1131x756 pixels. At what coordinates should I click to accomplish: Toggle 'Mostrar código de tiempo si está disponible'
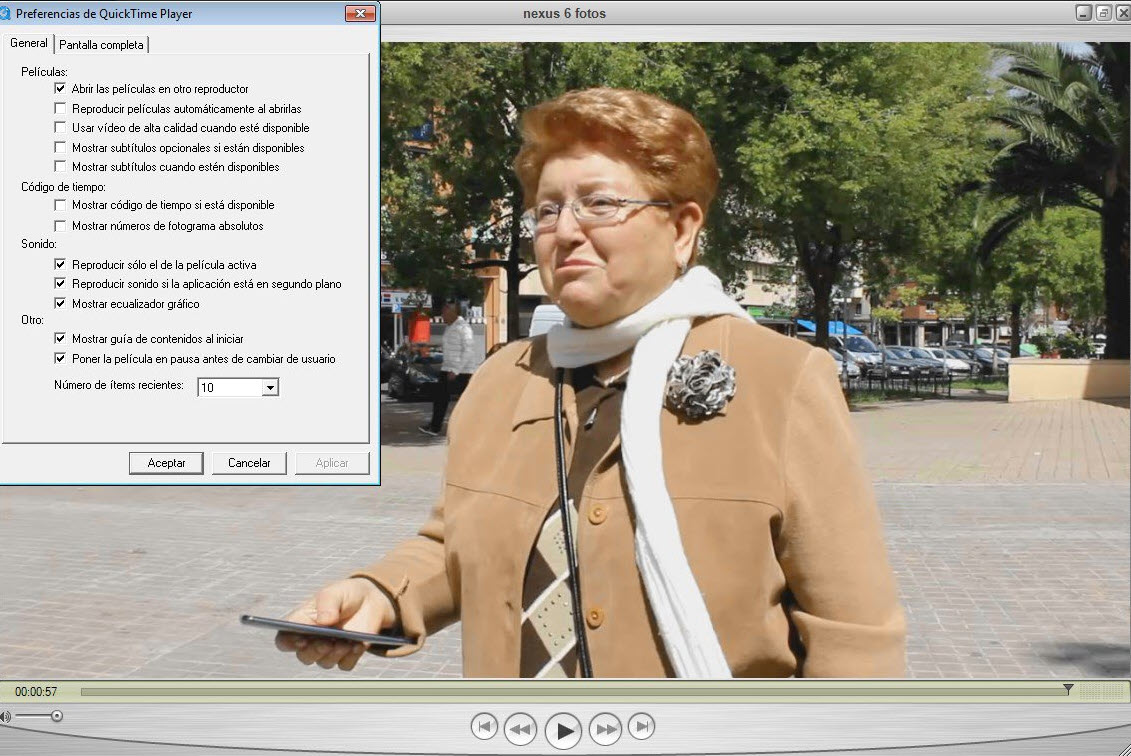click(61, 205)
